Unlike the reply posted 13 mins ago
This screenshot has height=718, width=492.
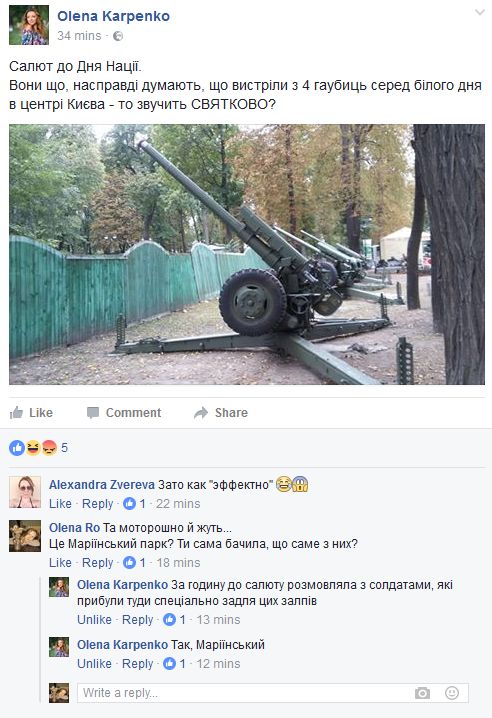(94, 620)
